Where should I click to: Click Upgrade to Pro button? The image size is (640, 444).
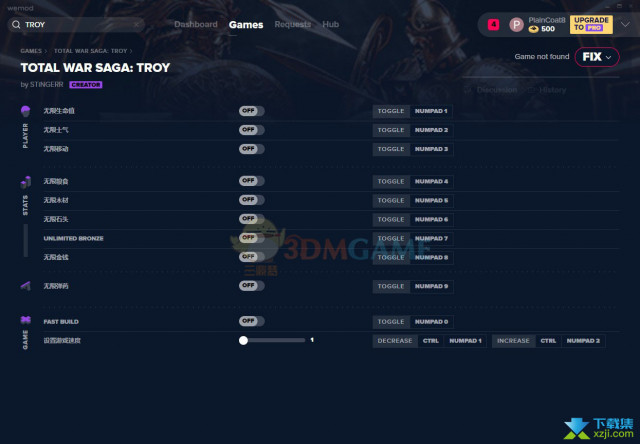tap(591, 24)
